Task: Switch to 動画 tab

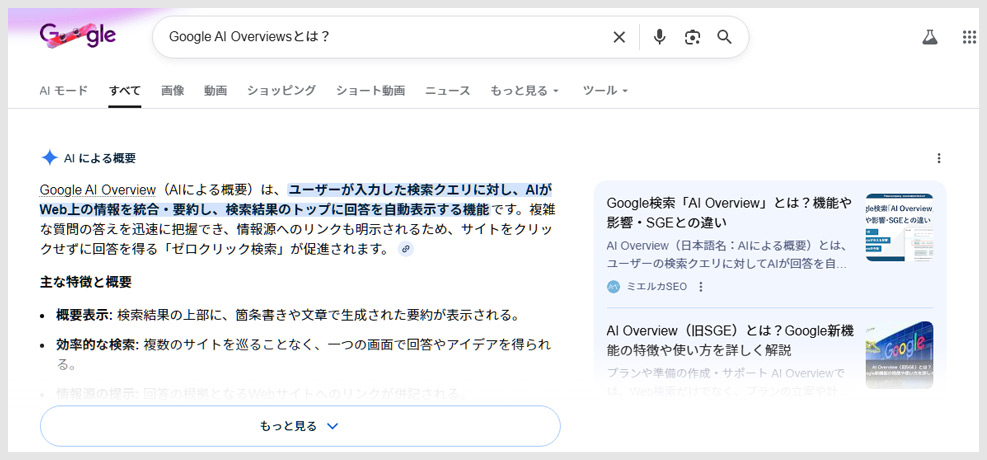Action: (x=215, y=91)
